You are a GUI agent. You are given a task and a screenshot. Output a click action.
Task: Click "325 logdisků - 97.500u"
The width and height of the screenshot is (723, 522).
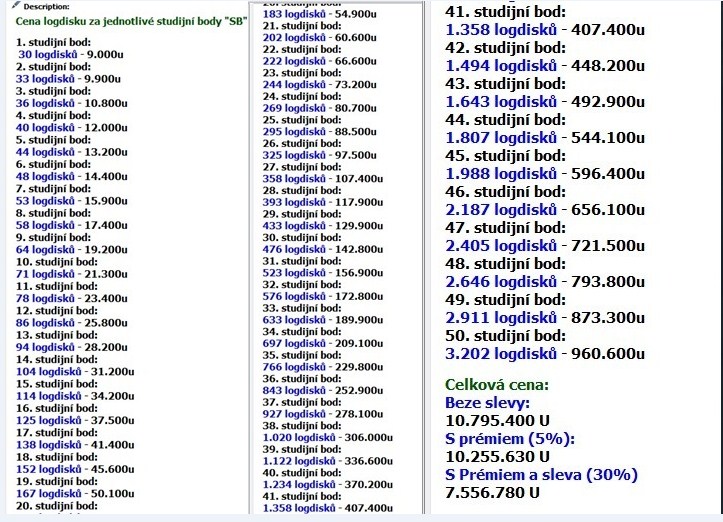tap(320, 155)
